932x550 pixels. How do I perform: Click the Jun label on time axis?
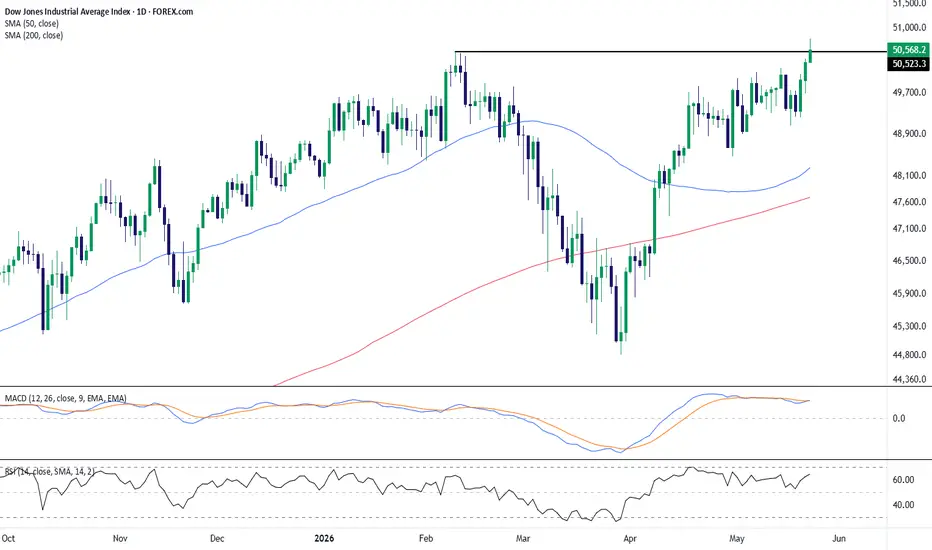click(839, 538)
